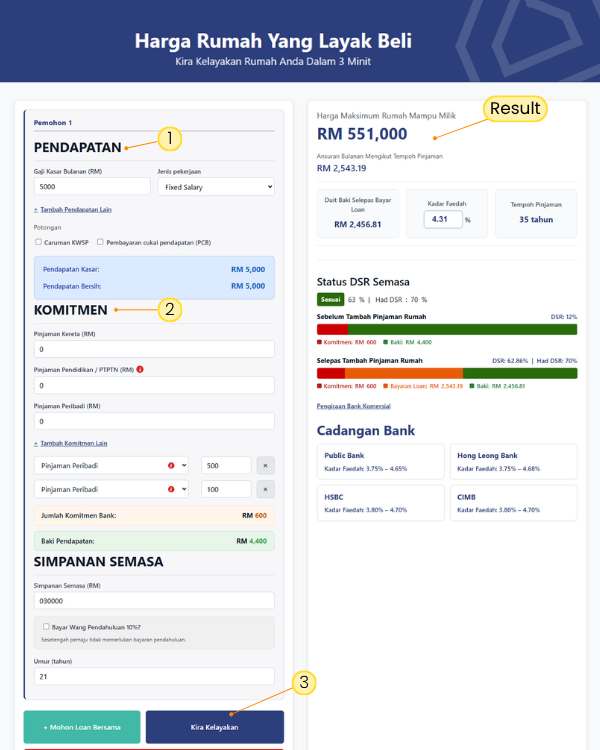Delete the 100 commitment row
This screenshot has width=600, height=750.
[265, 489]
